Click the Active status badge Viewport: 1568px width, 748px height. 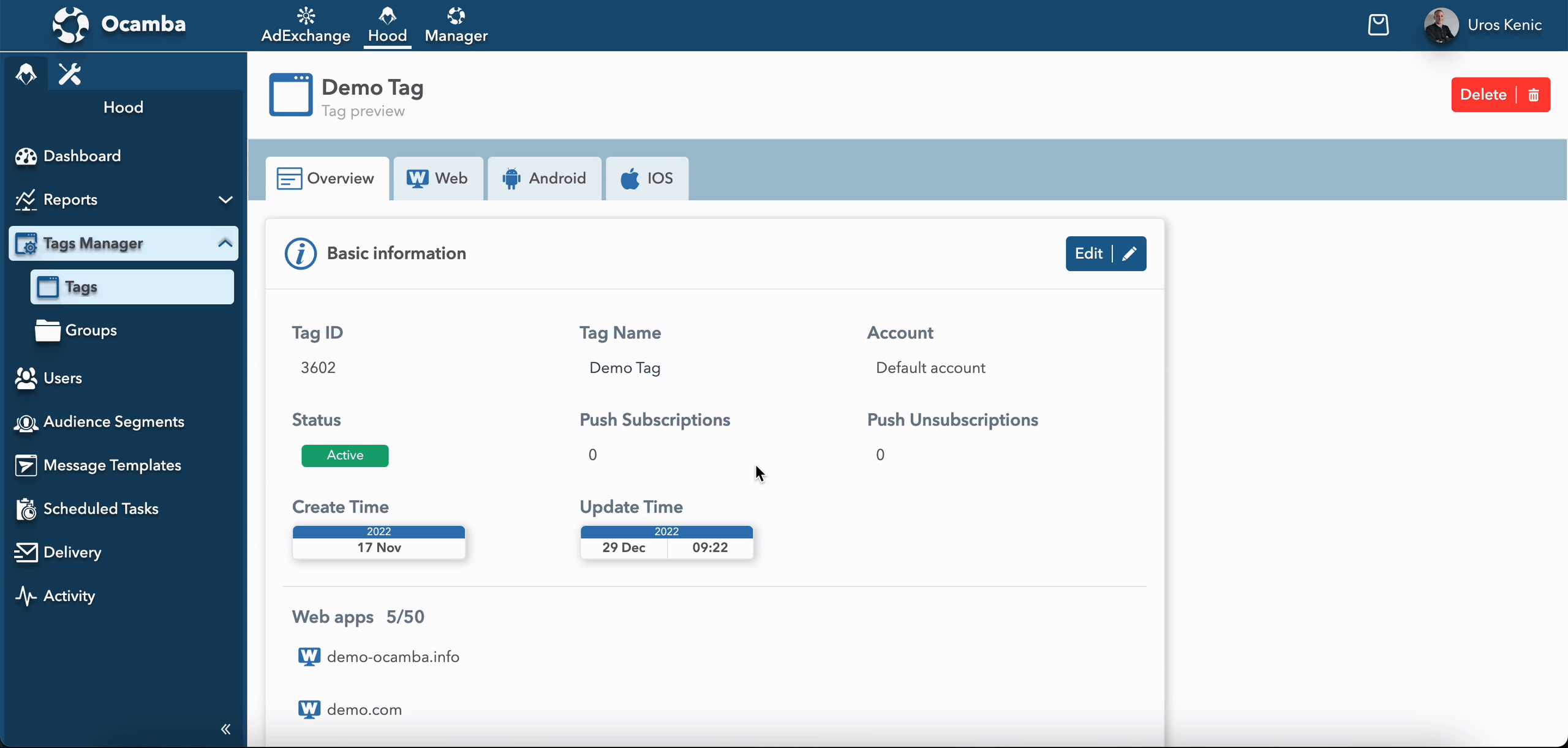coord(345,455)
